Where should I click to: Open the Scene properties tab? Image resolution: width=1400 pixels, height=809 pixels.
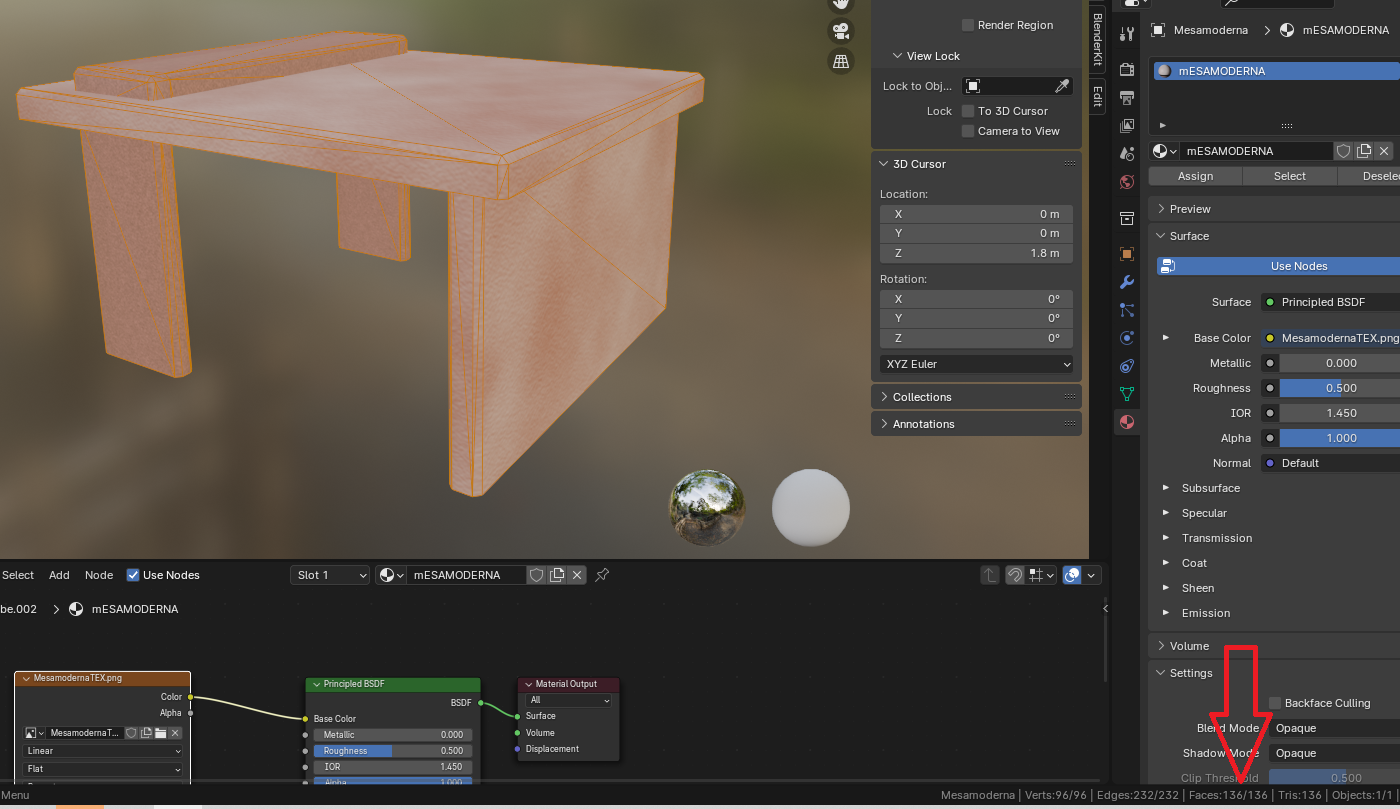[x=1127, y=154]
